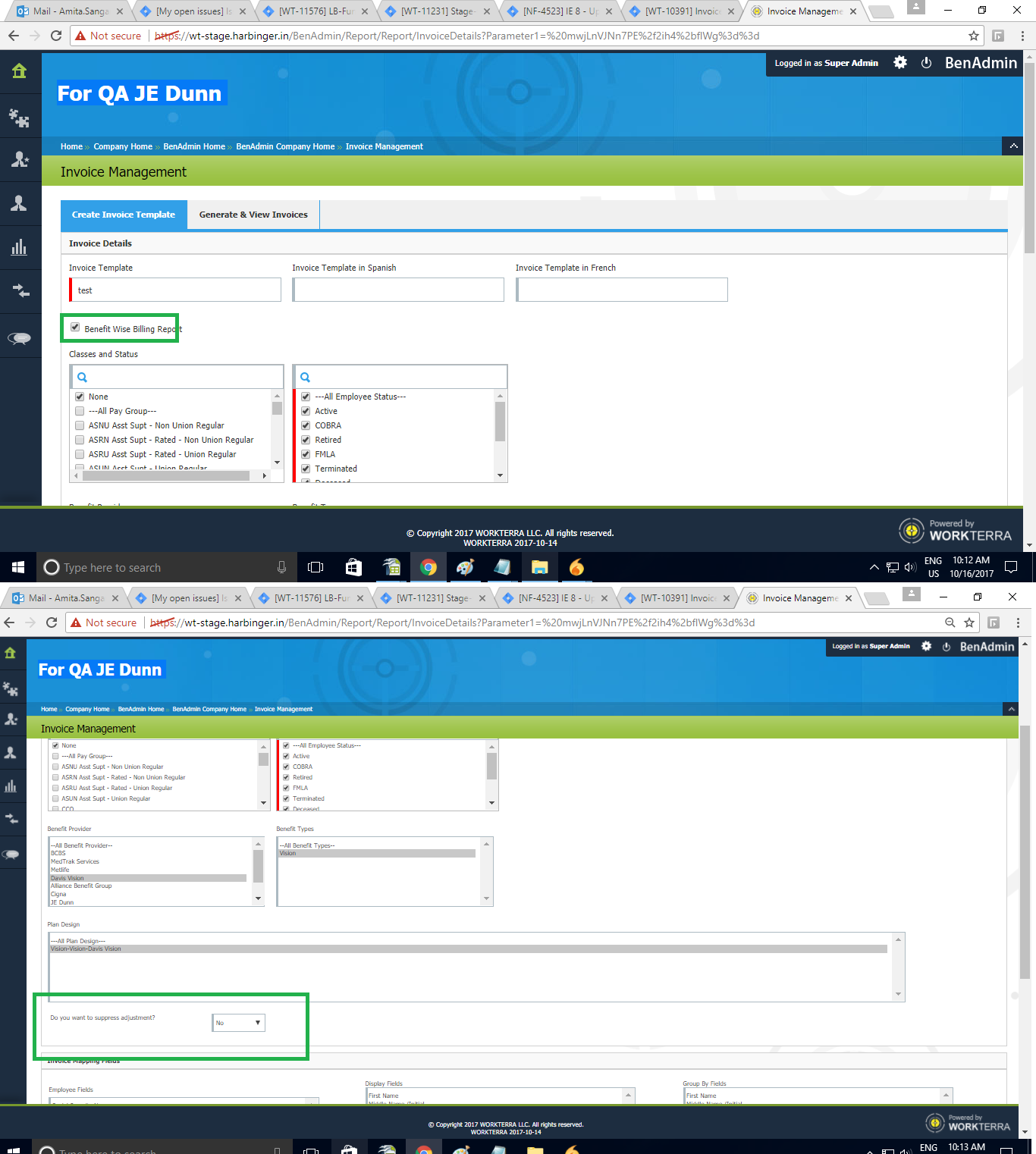The image size is (1036, 1154).
Task: Open the puzzle-pieces icon in upper window sidebar
Action: pyautogui.click(x=20, y=118)
